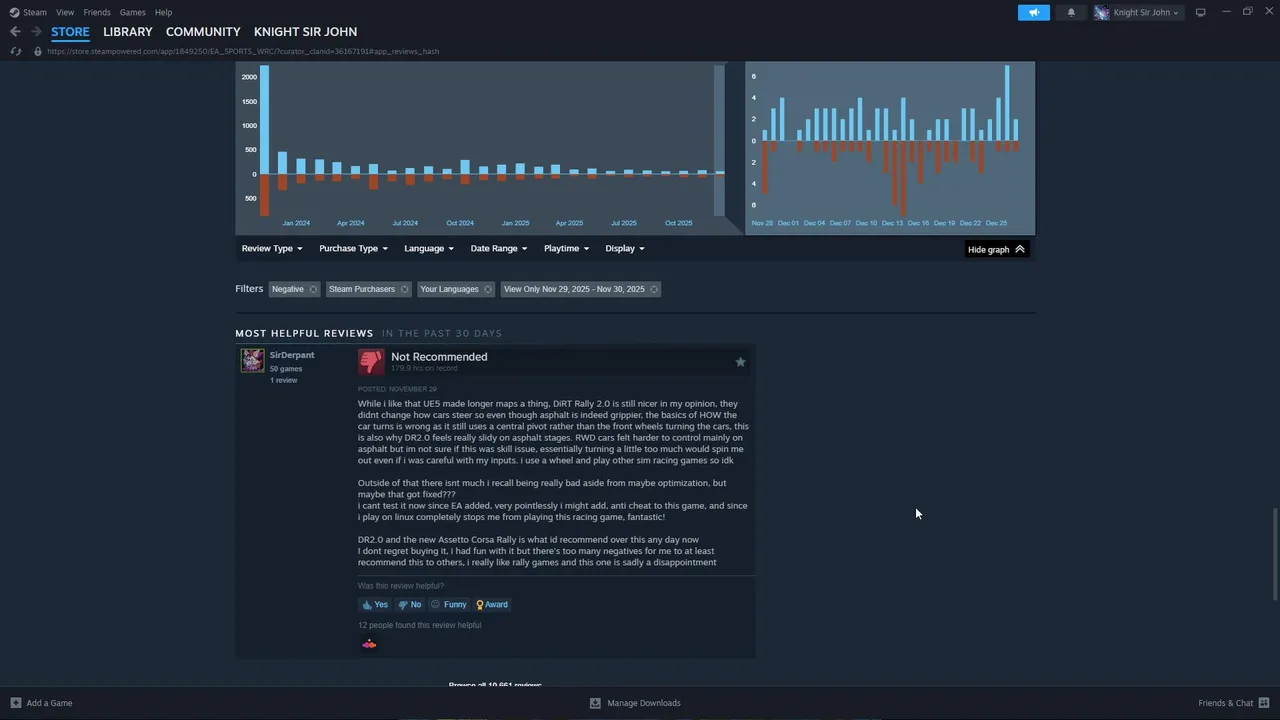
Task: Mark the review helpful with Yes
Action: [x=375, y=604]
